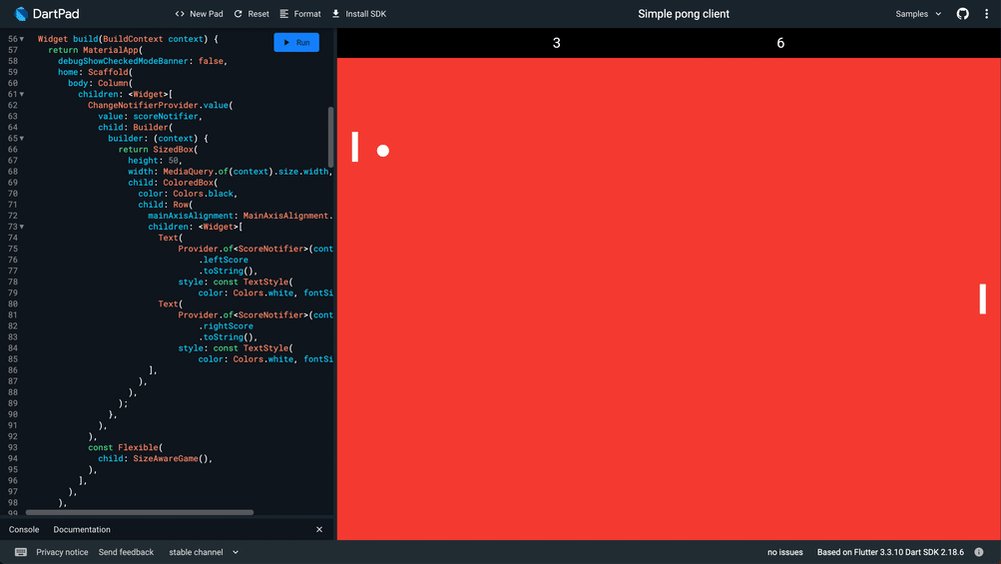Click 'const Flexible' in line 93

(x=123, y=448)
